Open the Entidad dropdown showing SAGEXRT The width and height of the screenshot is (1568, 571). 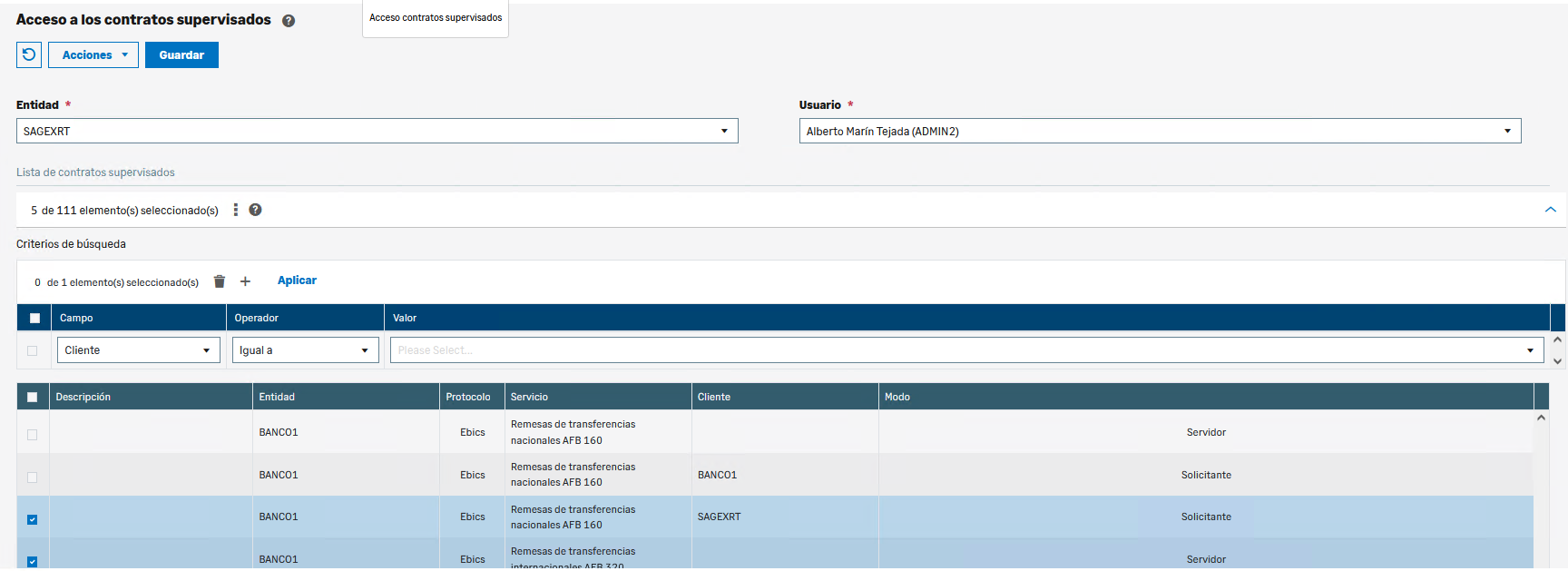377,132
